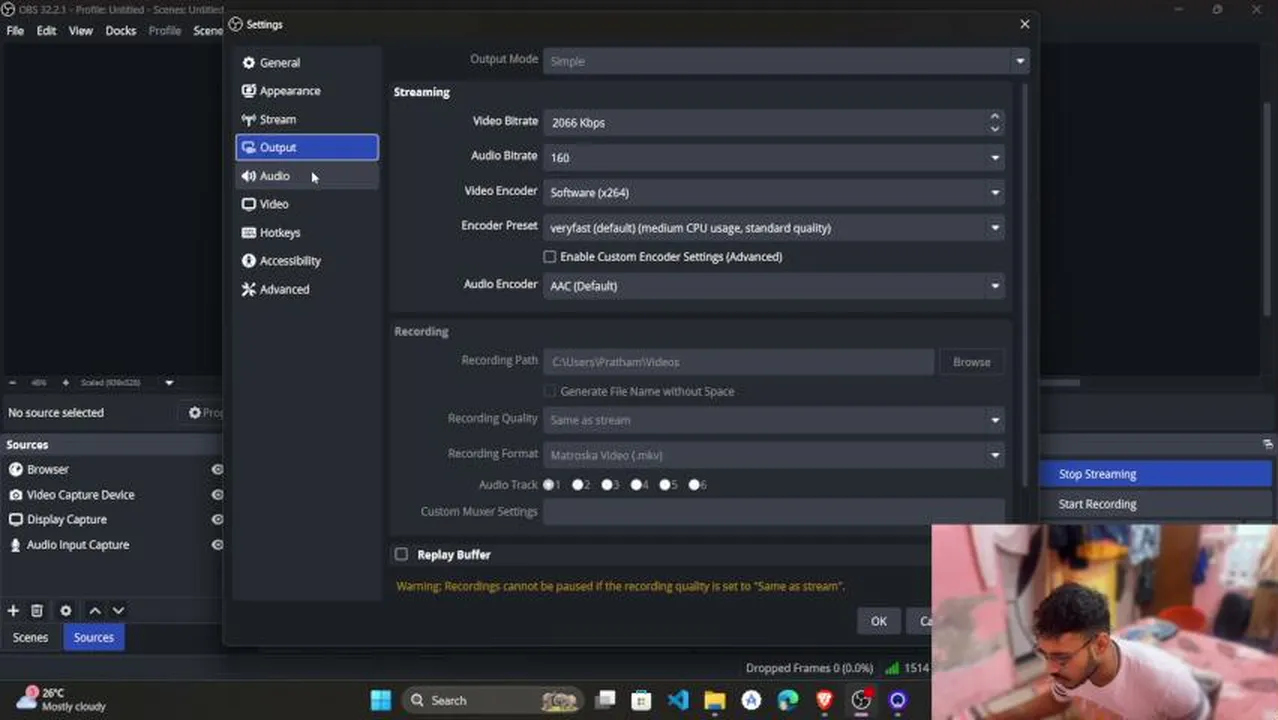Select the Audio settings category
The image size is (1278, 720).
pos(306,176)
